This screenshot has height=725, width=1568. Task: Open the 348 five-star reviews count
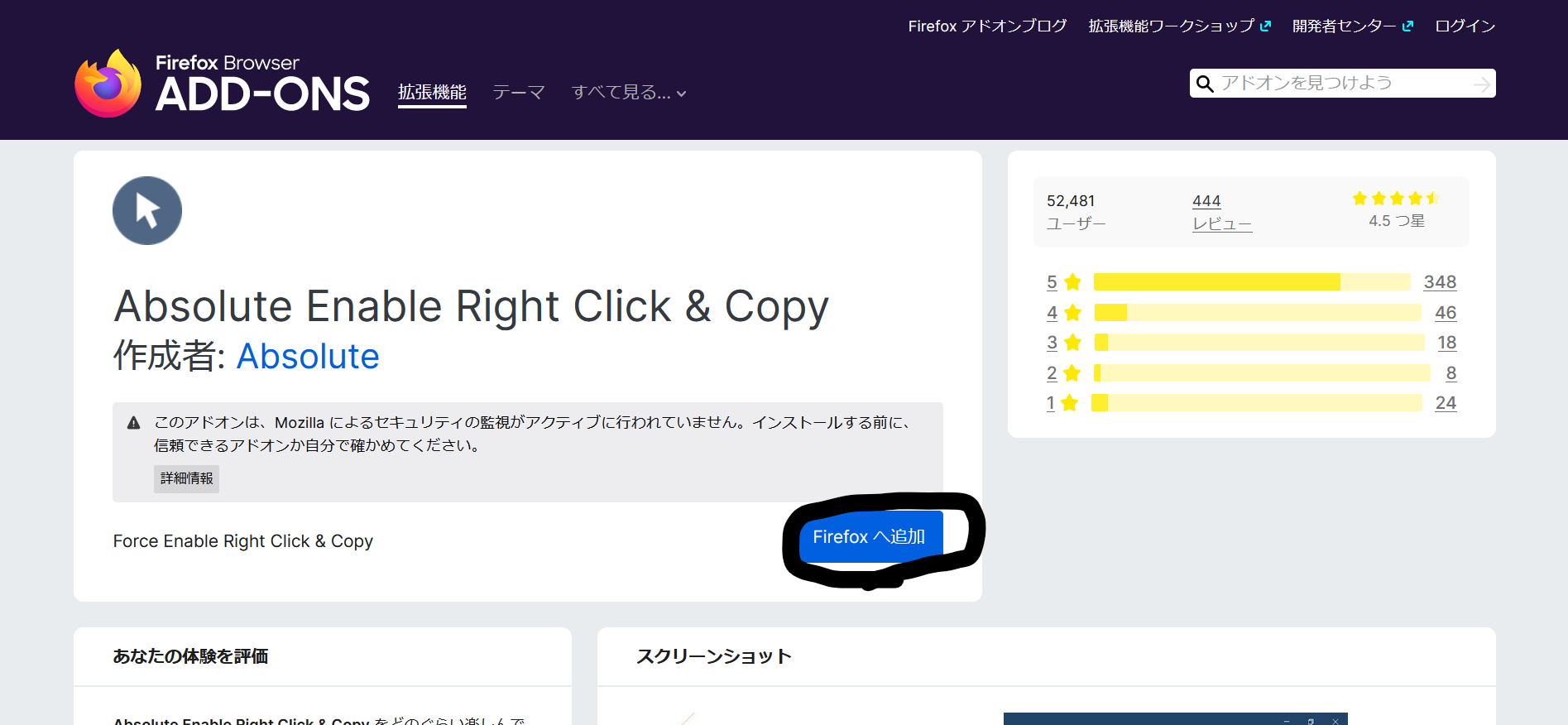[x=1440, y=282]
